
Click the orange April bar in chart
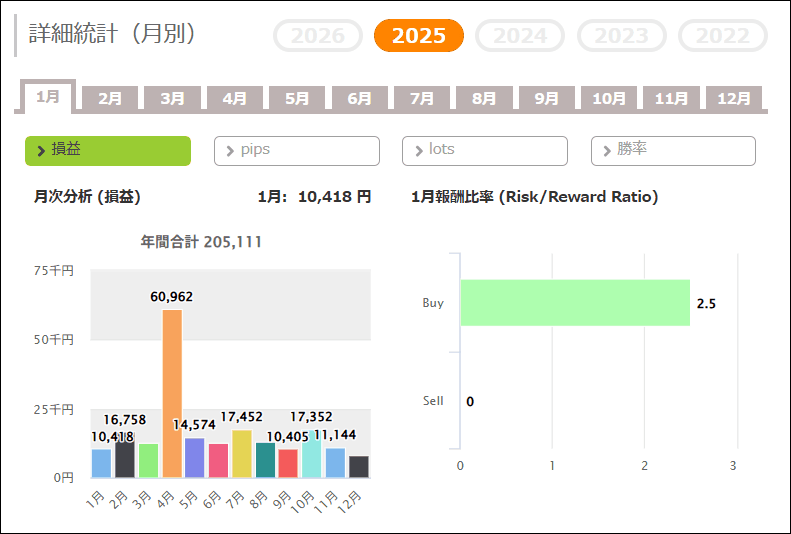[172, 395]
